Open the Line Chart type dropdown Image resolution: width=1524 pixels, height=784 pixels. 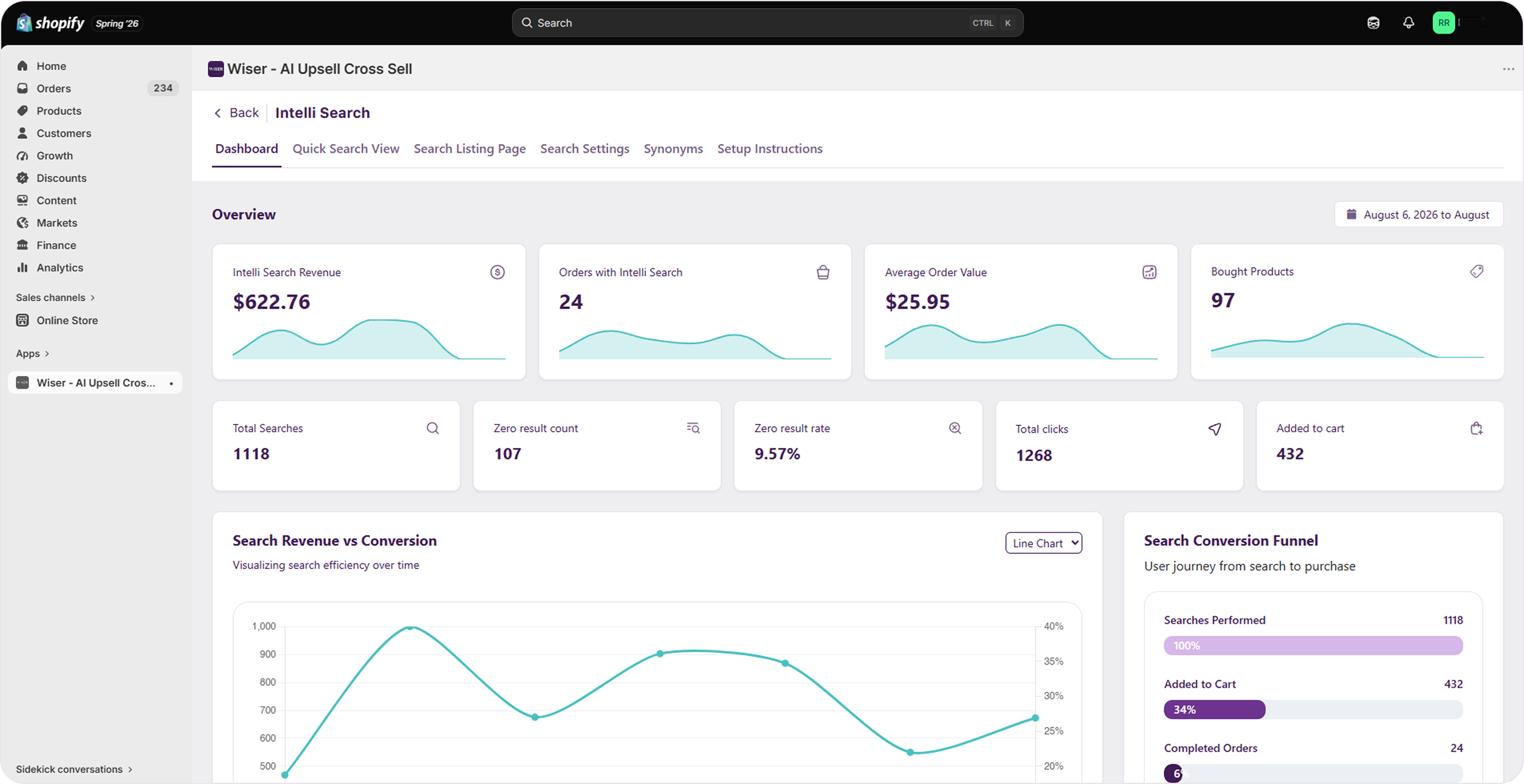pos(1044,543)
